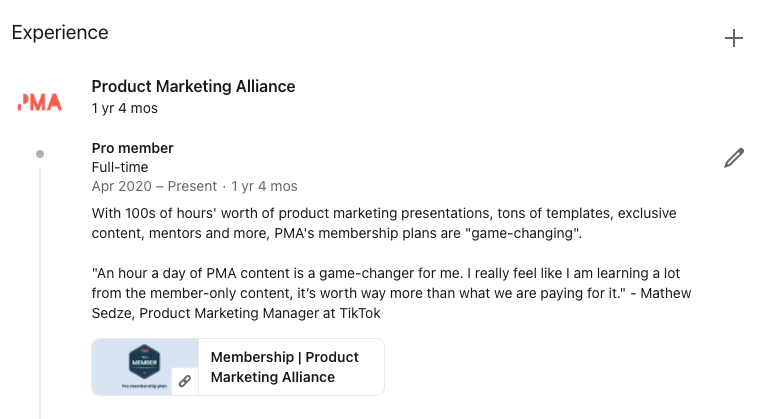Screen dimensions: 766x419
Task: Select the hexagon member badge image
Action: (x=144, y=361)
